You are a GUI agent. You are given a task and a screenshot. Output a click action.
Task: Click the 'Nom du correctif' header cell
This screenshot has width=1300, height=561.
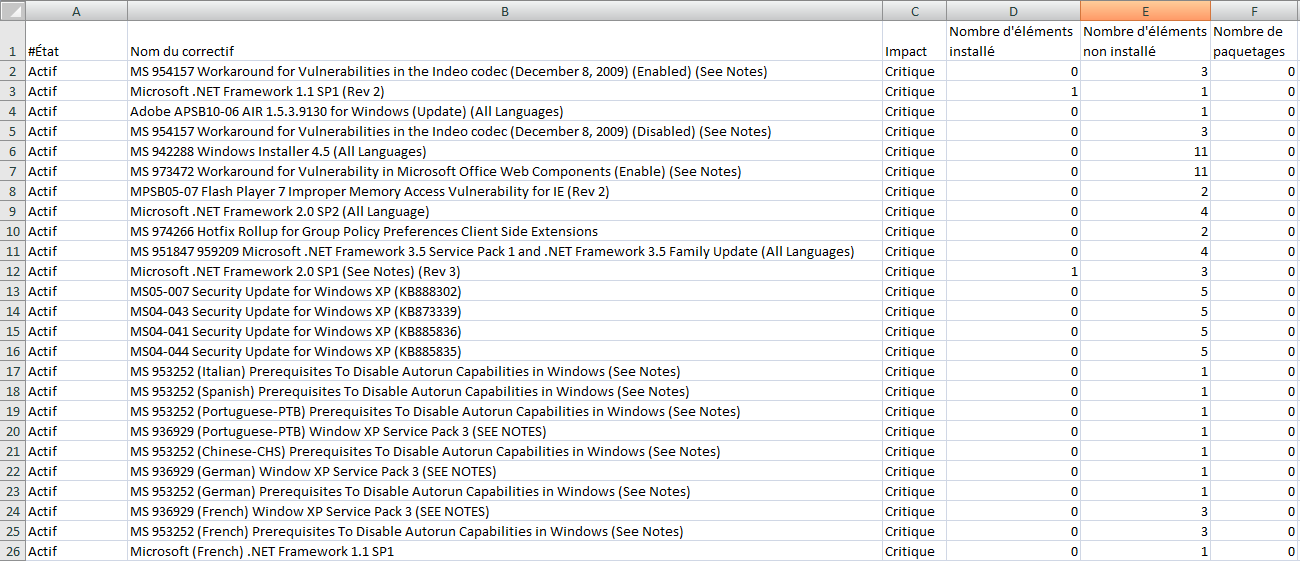[x=504, y=42]
